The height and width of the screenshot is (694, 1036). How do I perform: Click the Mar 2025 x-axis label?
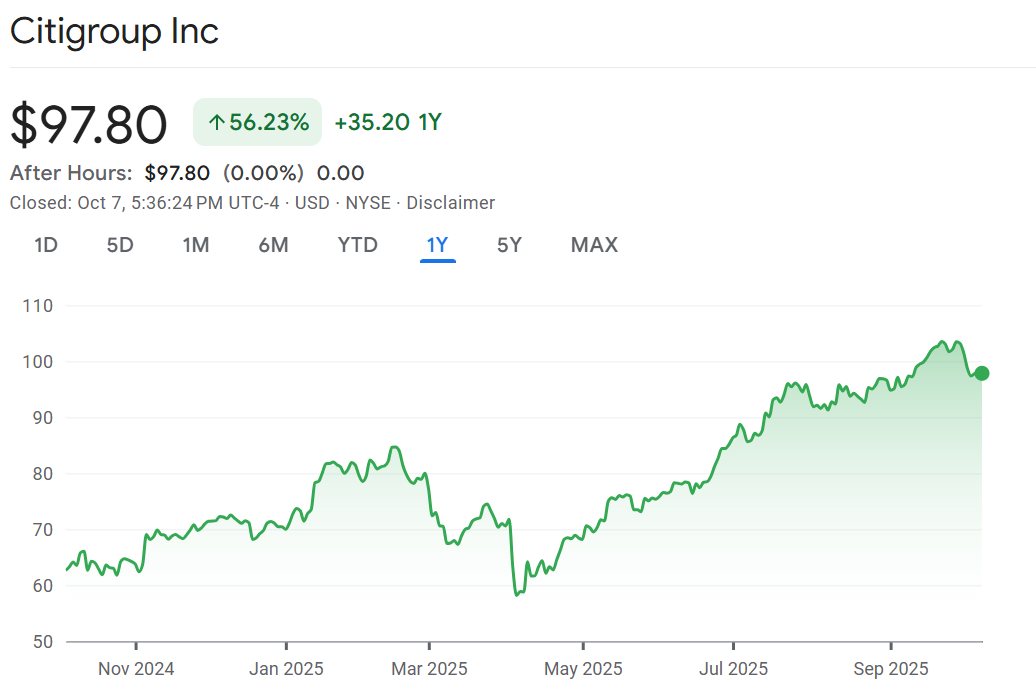click(429, 669)
